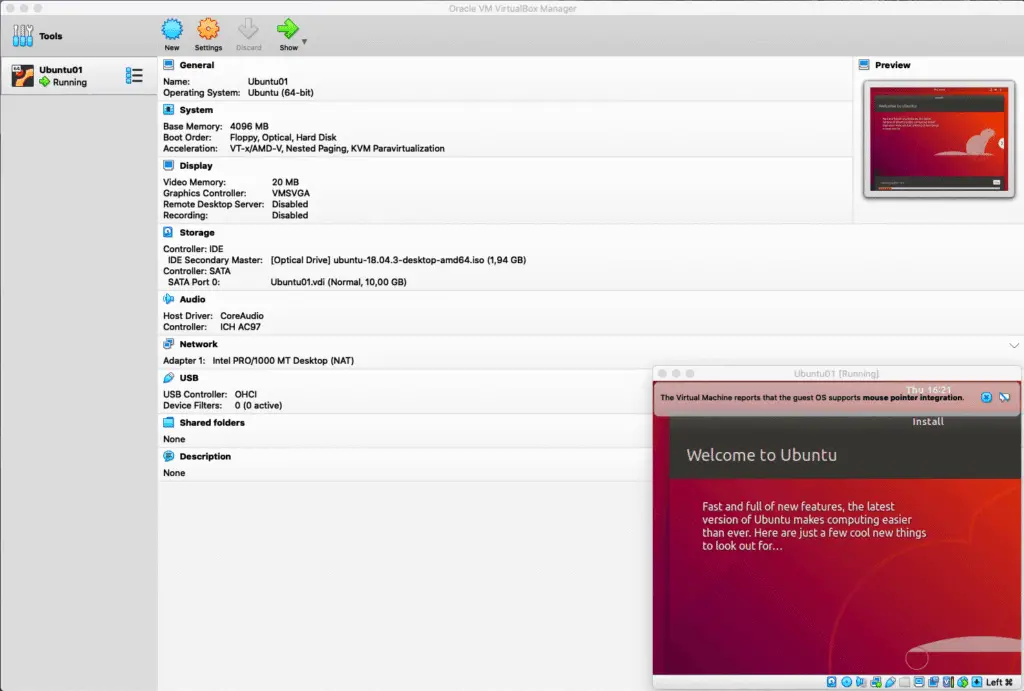Click the '0 (0 active)' device filters value

click(x=258, y=406)
